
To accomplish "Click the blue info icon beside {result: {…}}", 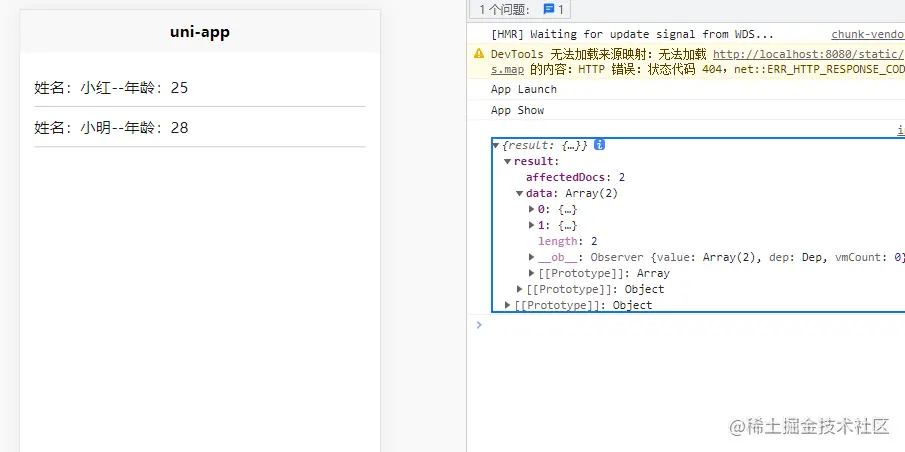I will (599, 145).
